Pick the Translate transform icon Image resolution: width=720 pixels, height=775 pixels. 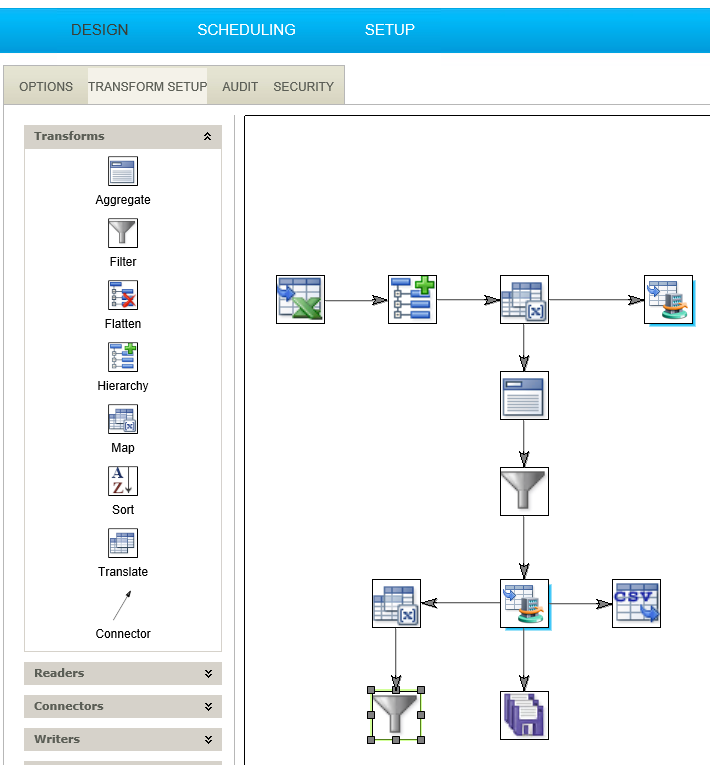(x=123, y=544)
